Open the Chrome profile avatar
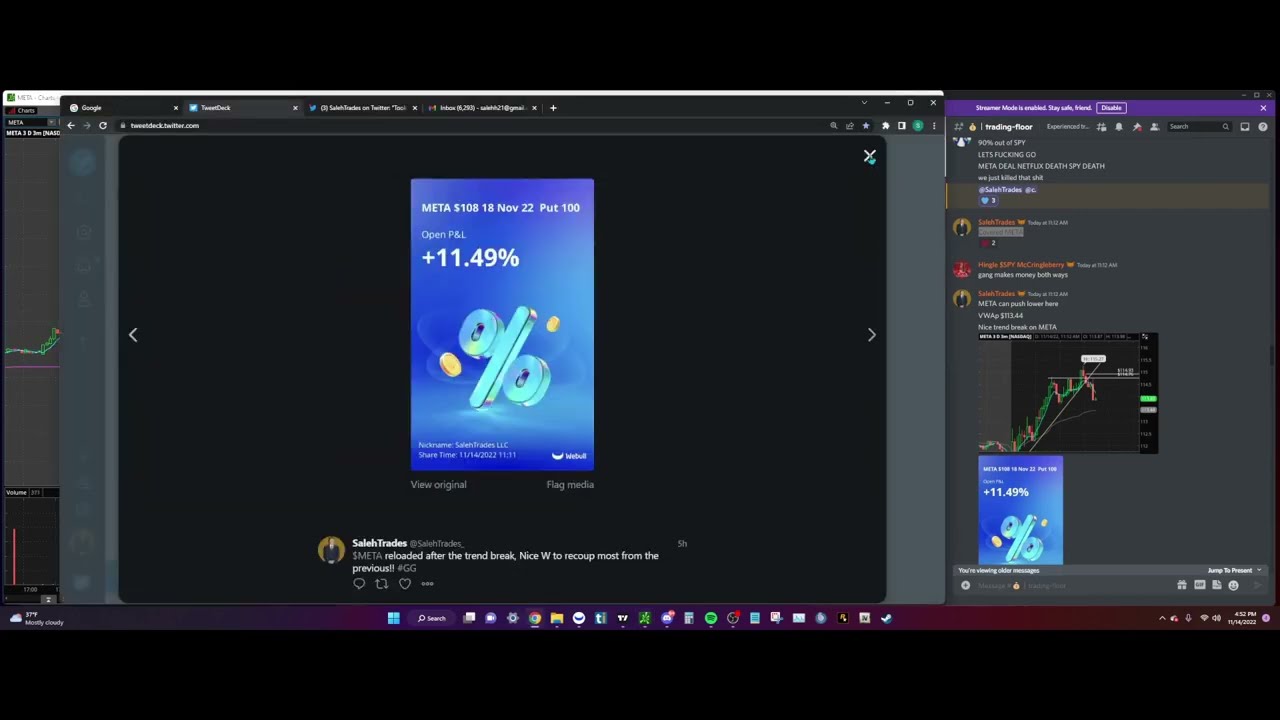 (x=918, y=126)
